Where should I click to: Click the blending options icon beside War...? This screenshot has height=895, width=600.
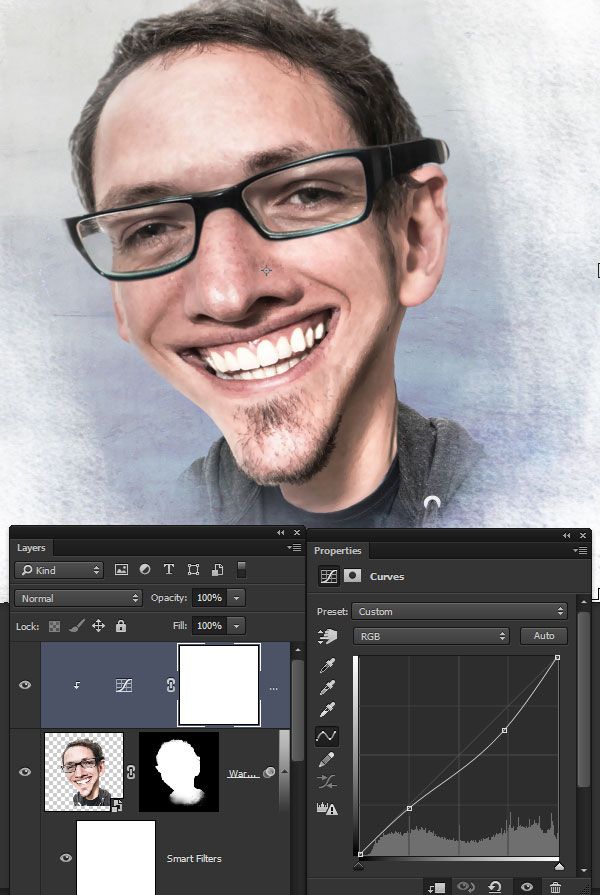pyautogui.click(x=268, y=772)
